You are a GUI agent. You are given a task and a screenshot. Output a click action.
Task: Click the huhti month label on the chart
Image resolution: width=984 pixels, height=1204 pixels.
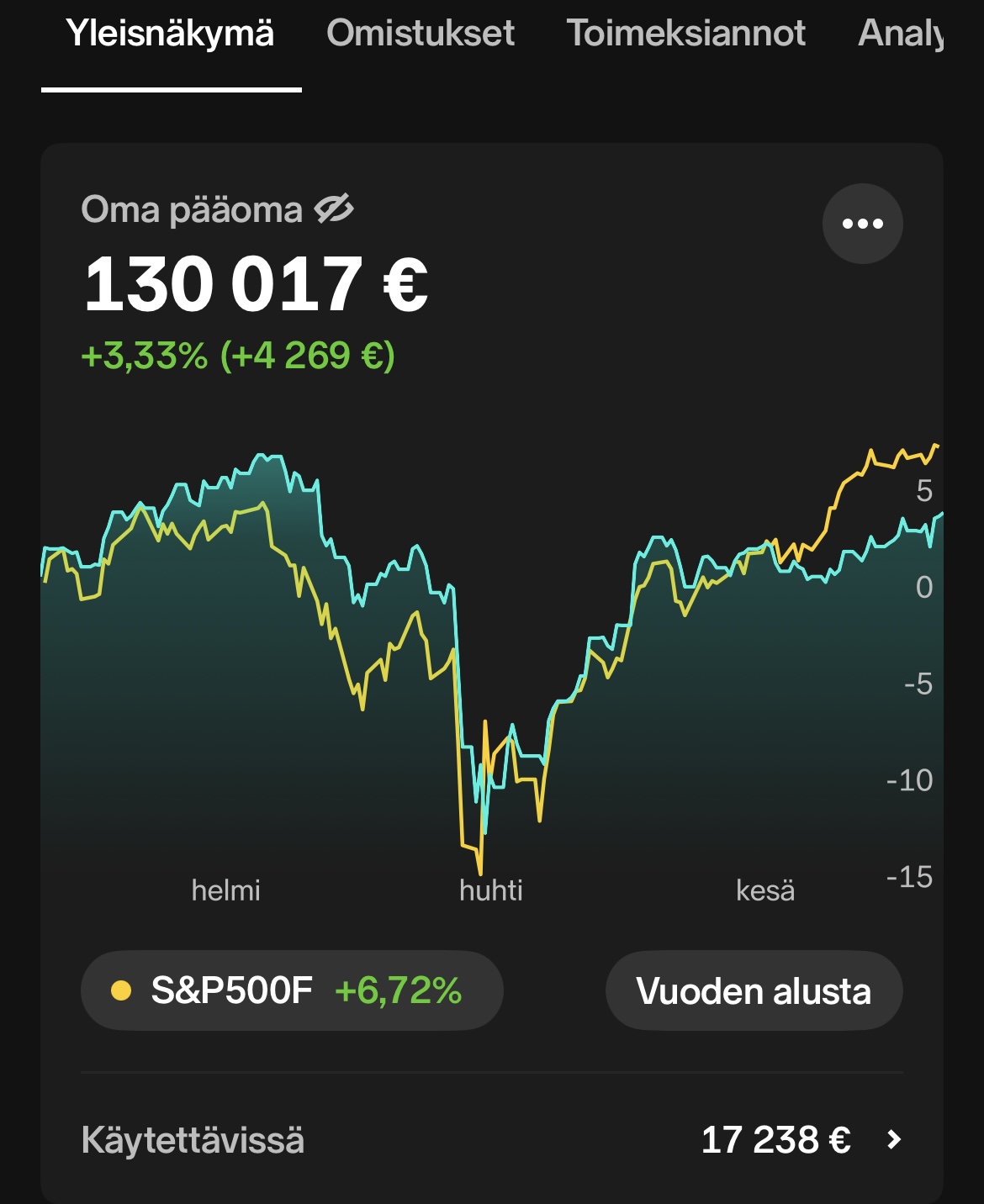[x=491, y=890]
